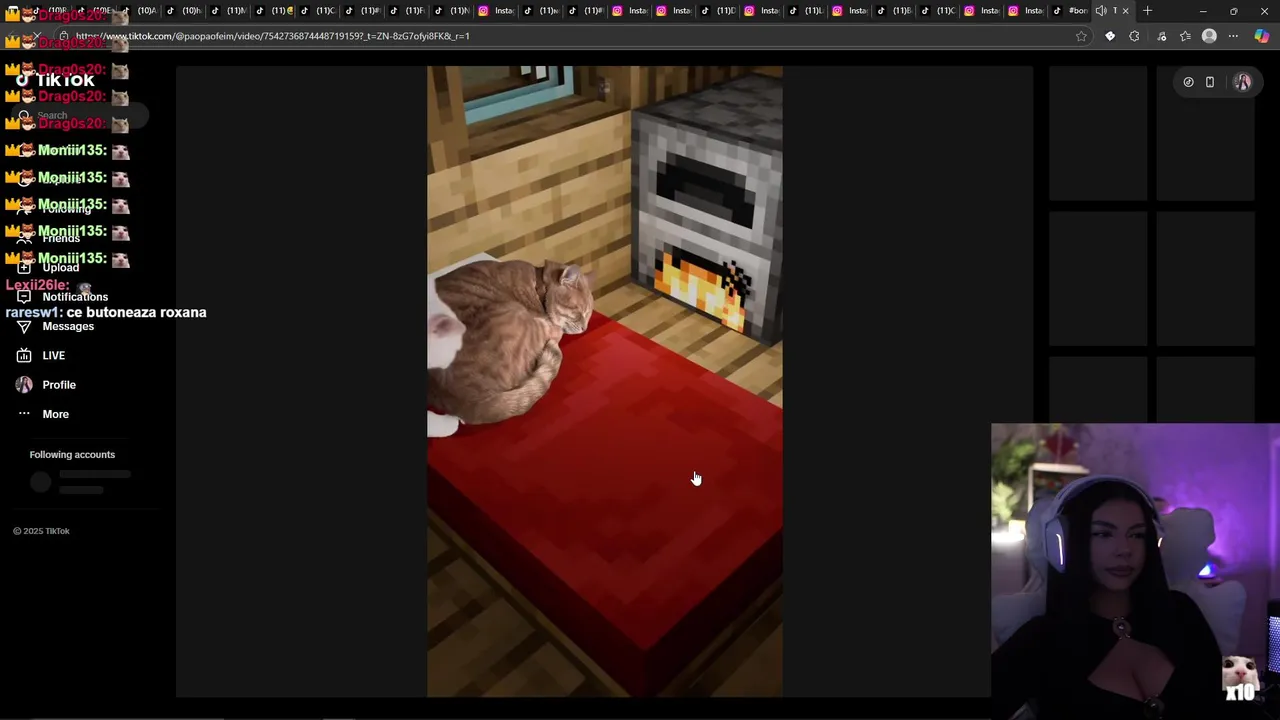This screenshot has height=720, width=1280.
Task: Open the Copilot icon in the browser toolbar
Action: [1262, 36]
